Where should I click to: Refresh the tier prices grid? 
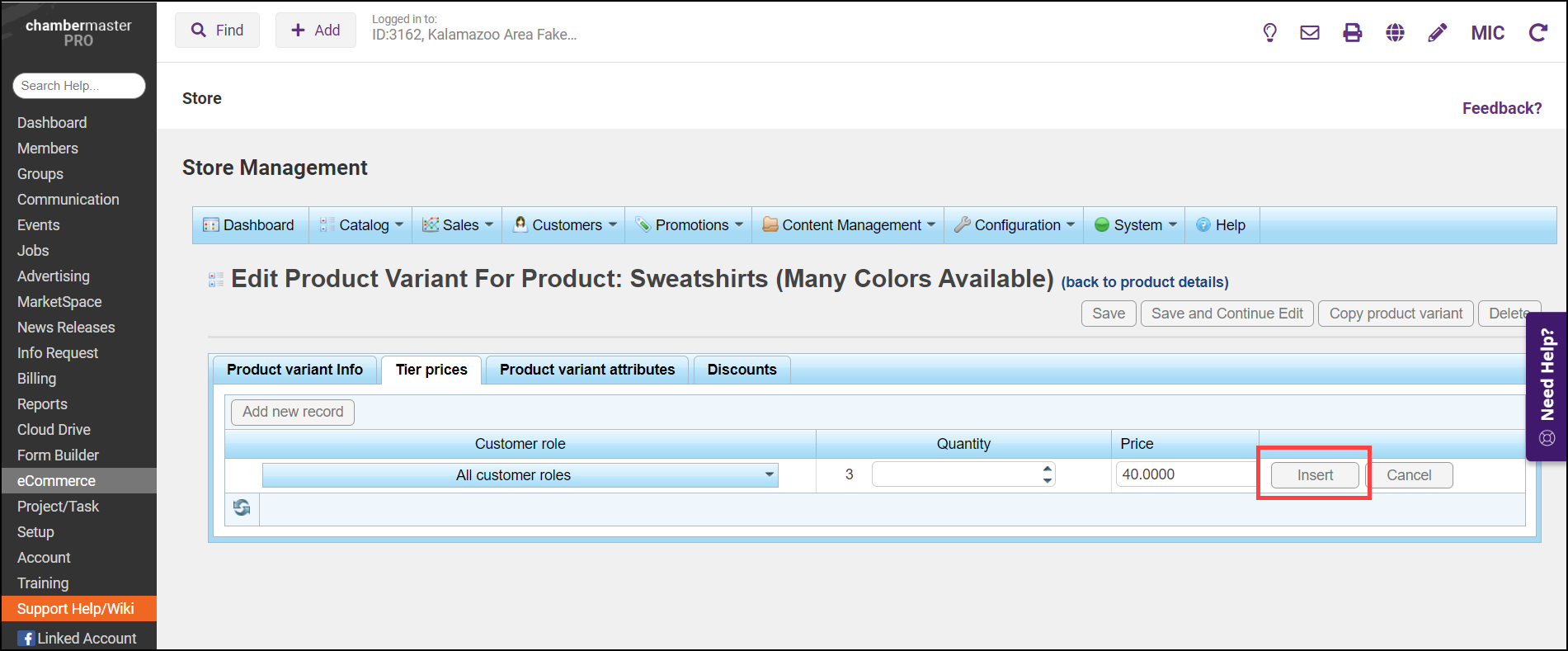[242, 507]
